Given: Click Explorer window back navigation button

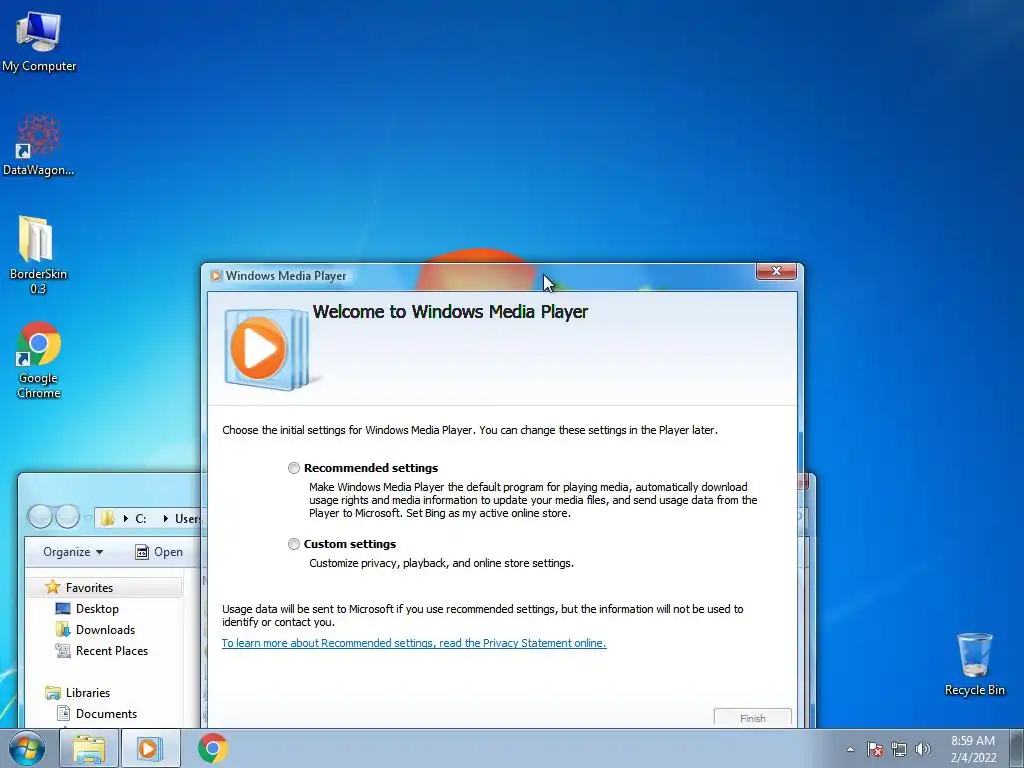Looking at the screenshot, I should point(40,517).
